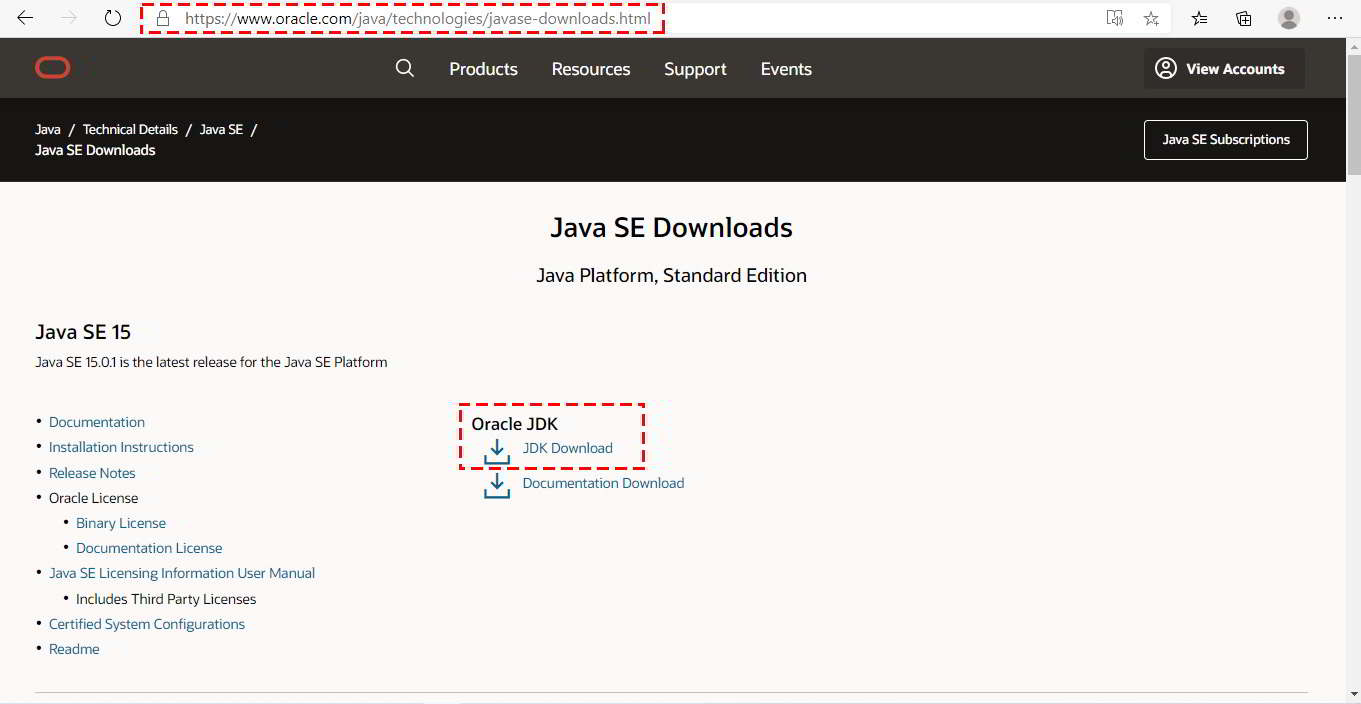Open the Products menu

coord(483,69)
